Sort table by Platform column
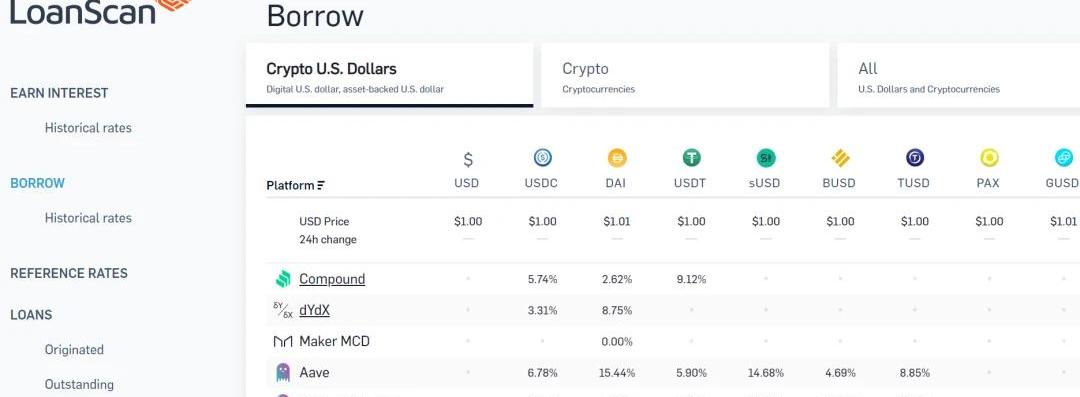1080x397 pixels. (x=295, y=185)
